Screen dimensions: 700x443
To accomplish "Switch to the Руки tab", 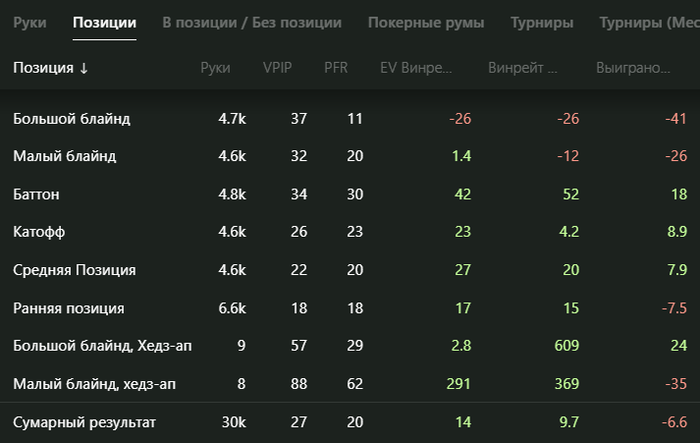I will point(30,22).
